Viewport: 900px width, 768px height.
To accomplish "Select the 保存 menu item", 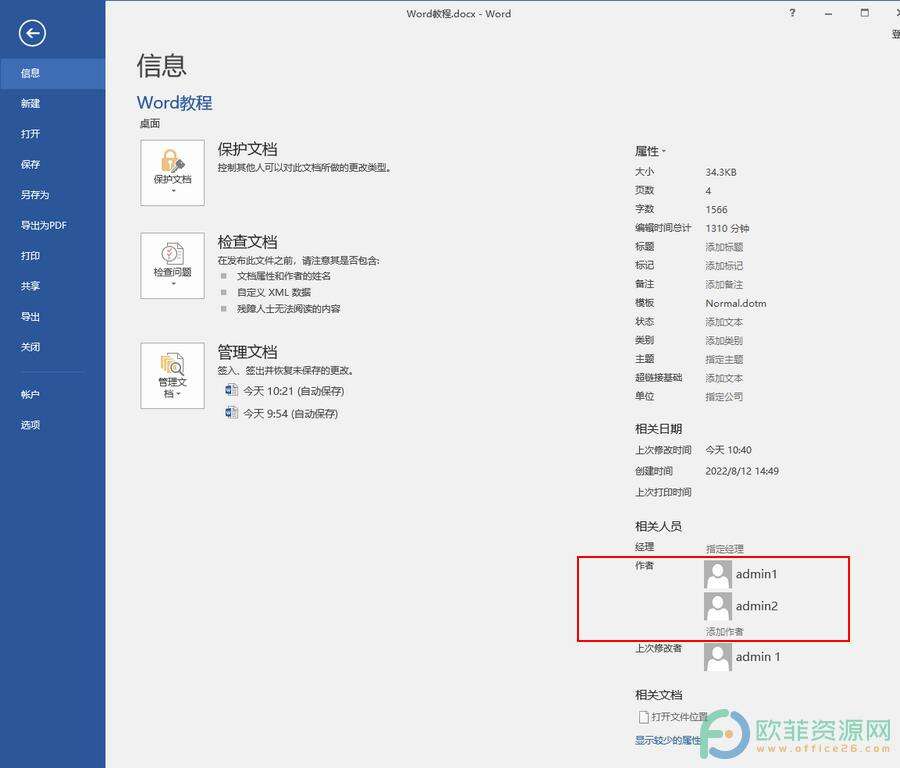I will point(52,164).
